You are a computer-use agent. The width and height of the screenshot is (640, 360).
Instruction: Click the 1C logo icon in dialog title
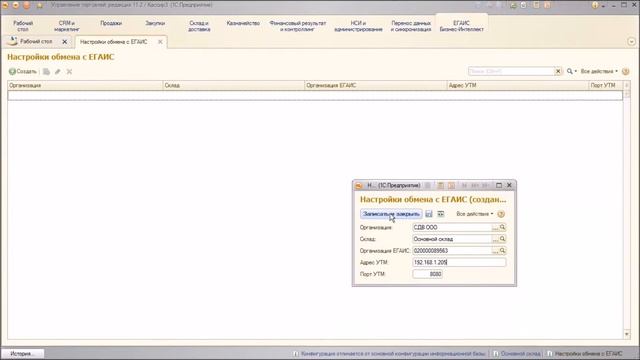[359, 185]
